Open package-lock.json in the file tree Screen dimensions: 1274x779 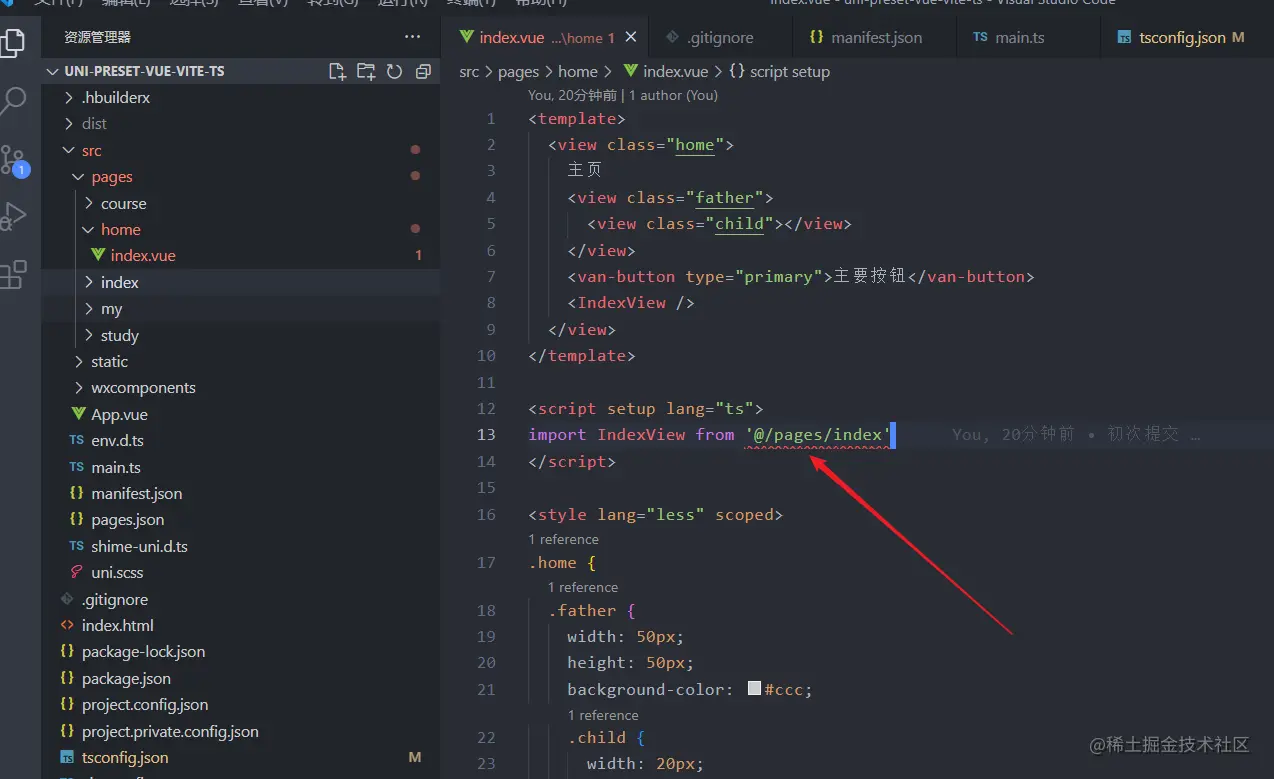(x=240, y=651)
